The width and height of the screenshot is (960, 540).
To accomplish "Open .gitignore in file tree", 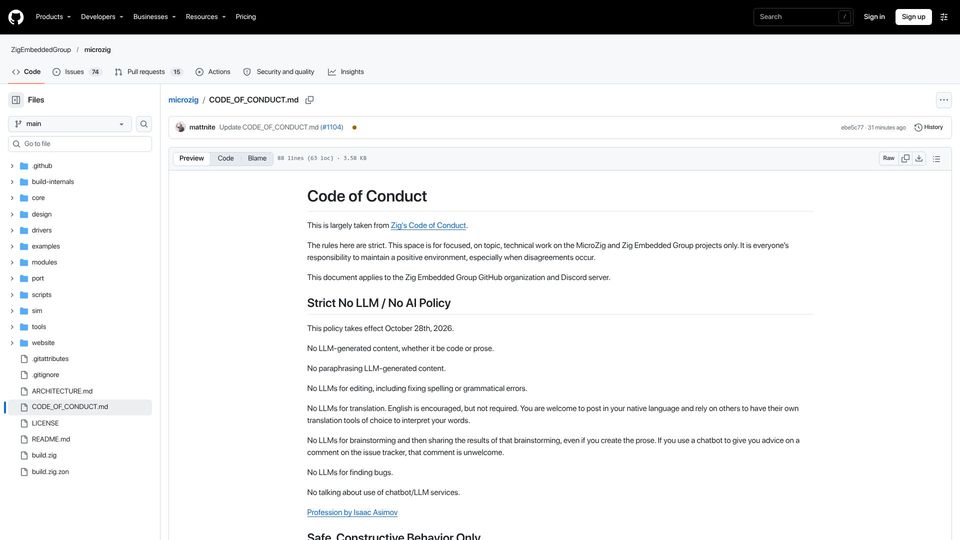I will pos(45,375).
